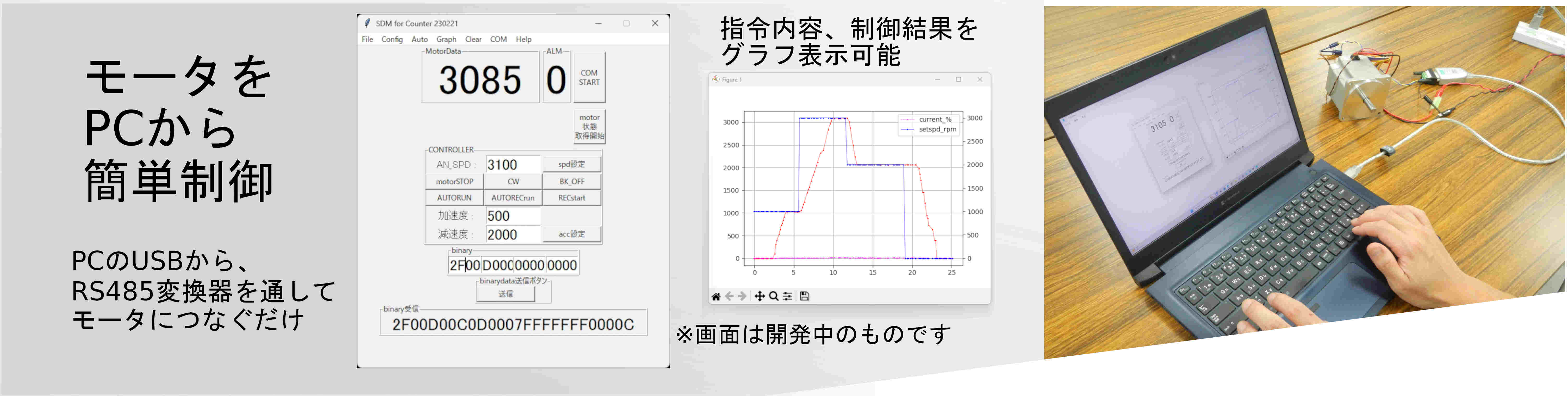Minimize the SDM for Counter window
Viewport: 1568px width, 396px height.
click(x=598, y=23)
